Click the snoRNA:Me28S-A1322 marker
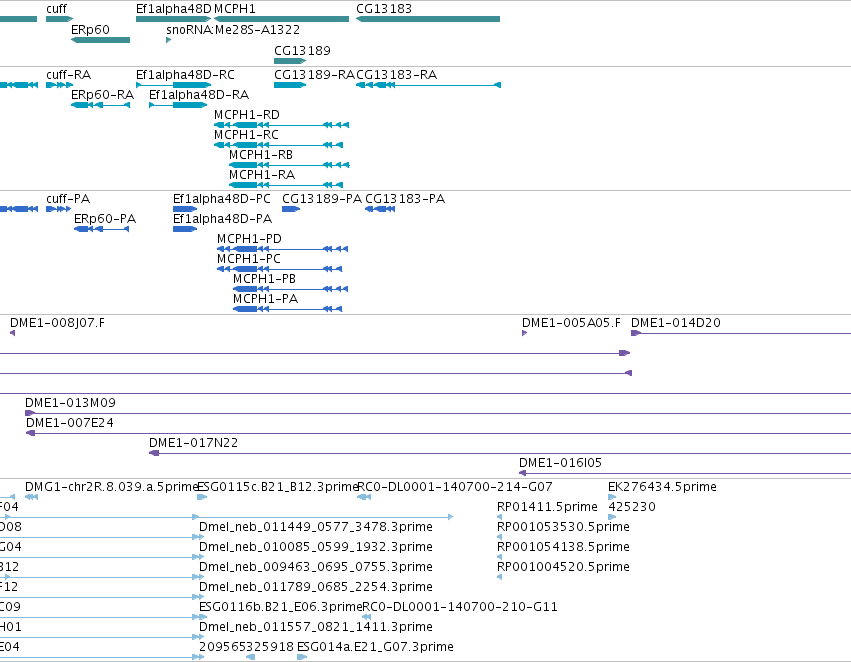Image resolution: width=851 pixels, height=662 pixels. (x=169, y=40)
